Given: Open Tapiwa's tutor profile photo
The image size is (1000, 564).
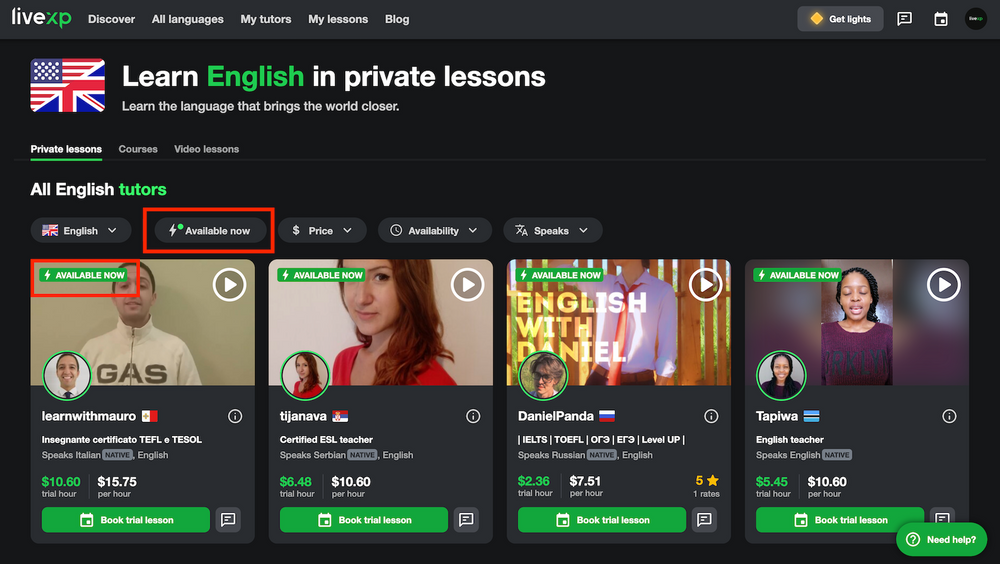Looking at the screenshot, I should pyautogui.click(x=781, y=377).
